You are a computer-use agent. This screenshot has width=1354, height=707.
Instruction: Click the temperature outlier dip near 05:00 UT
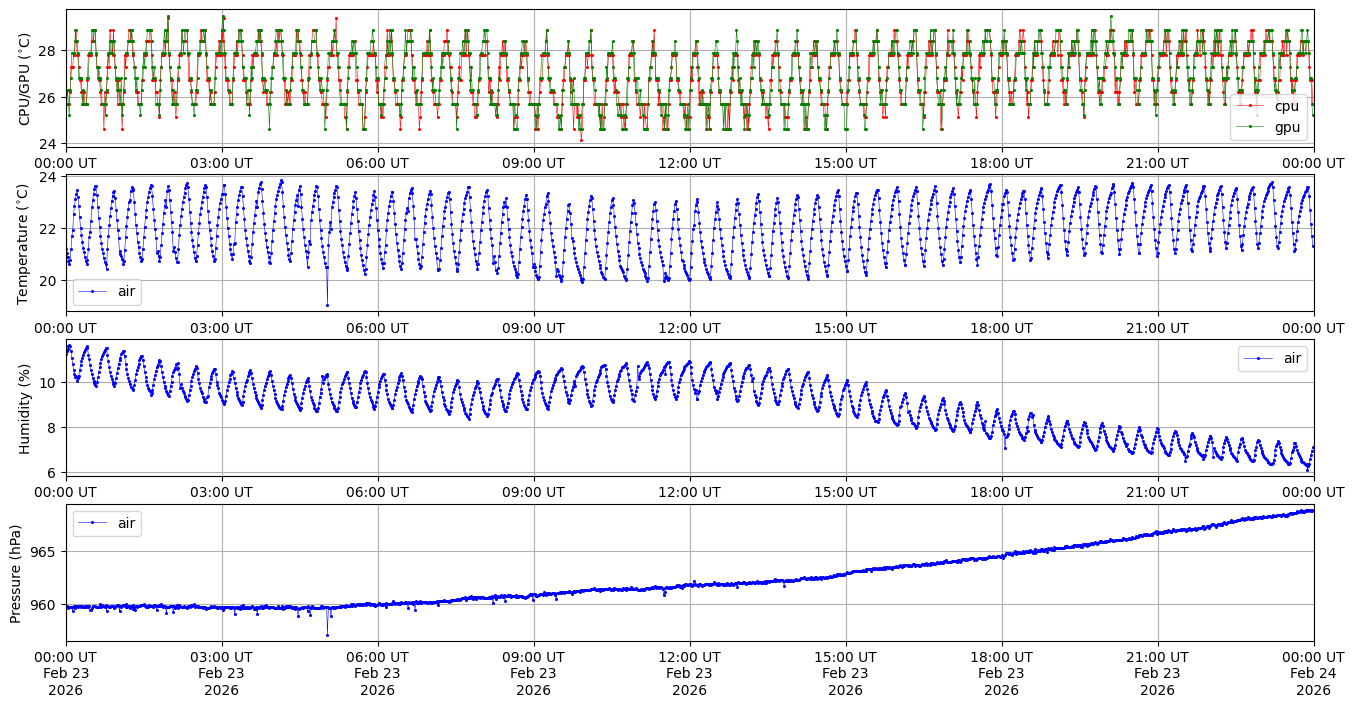327,305
